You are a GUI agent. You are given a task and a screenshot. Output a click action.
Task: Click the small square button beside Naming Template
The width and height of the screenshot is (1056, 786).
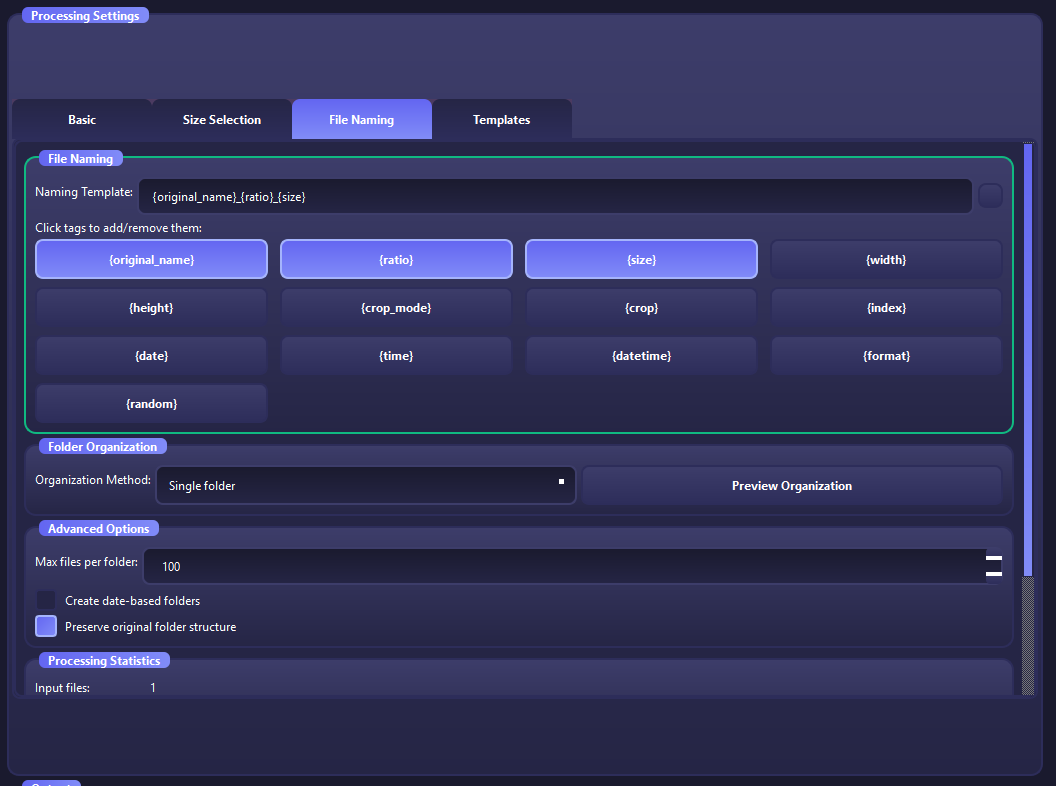click(x=990, y=196)
